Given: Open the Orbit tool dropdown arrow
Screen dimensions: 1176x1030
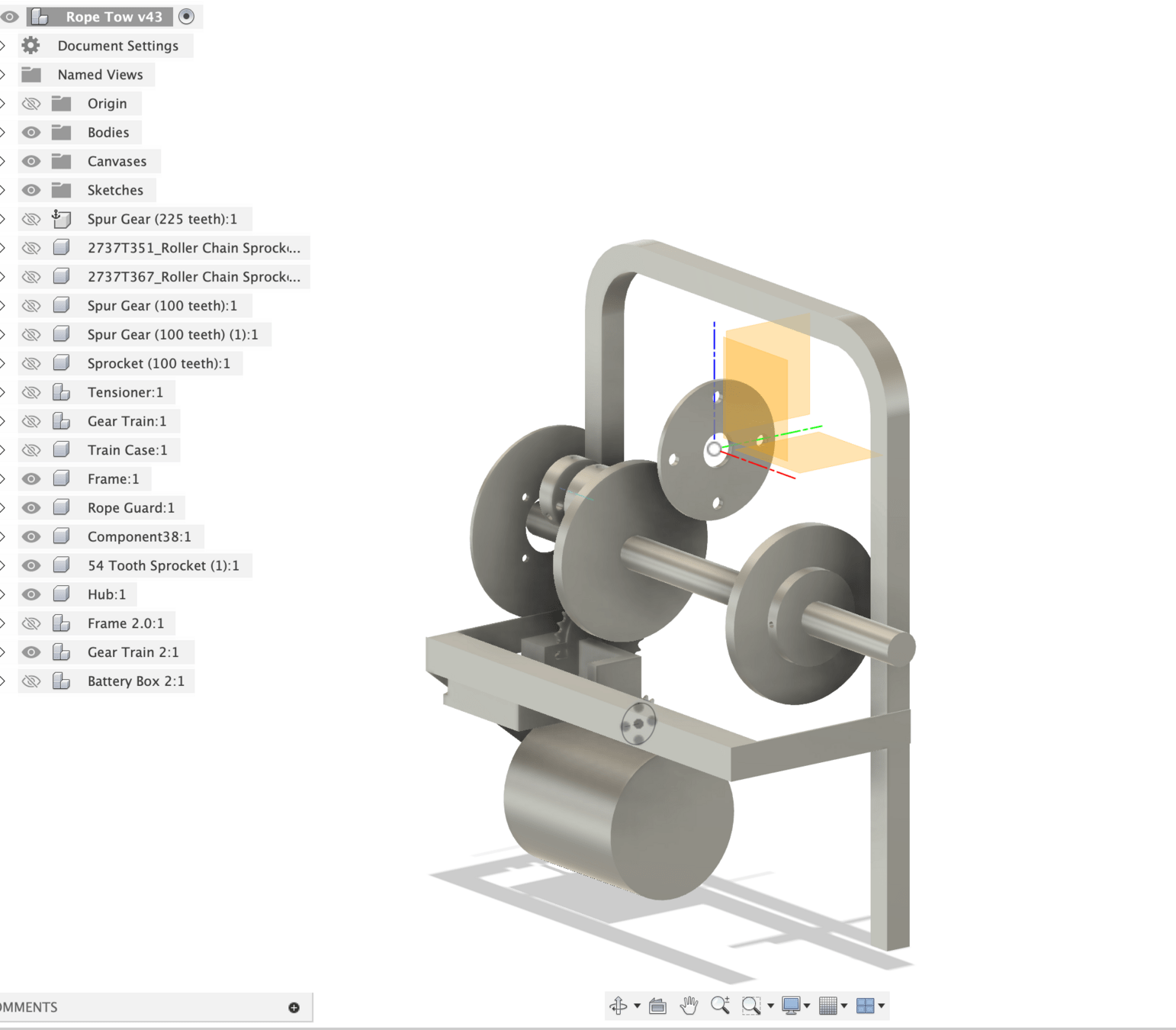Looking at the screenshot, I should pos(637,1006).
